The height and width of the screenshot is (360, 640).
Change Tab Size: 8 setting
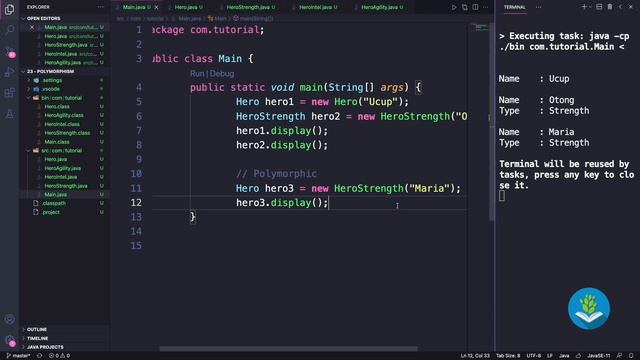click(x=508, y=356)
